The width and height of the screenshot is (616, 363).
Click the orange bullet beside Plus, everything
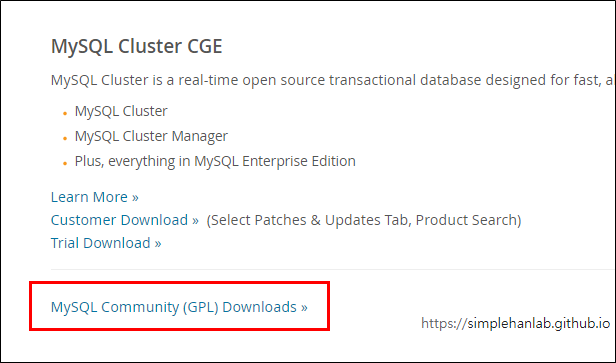pos(65,163)
